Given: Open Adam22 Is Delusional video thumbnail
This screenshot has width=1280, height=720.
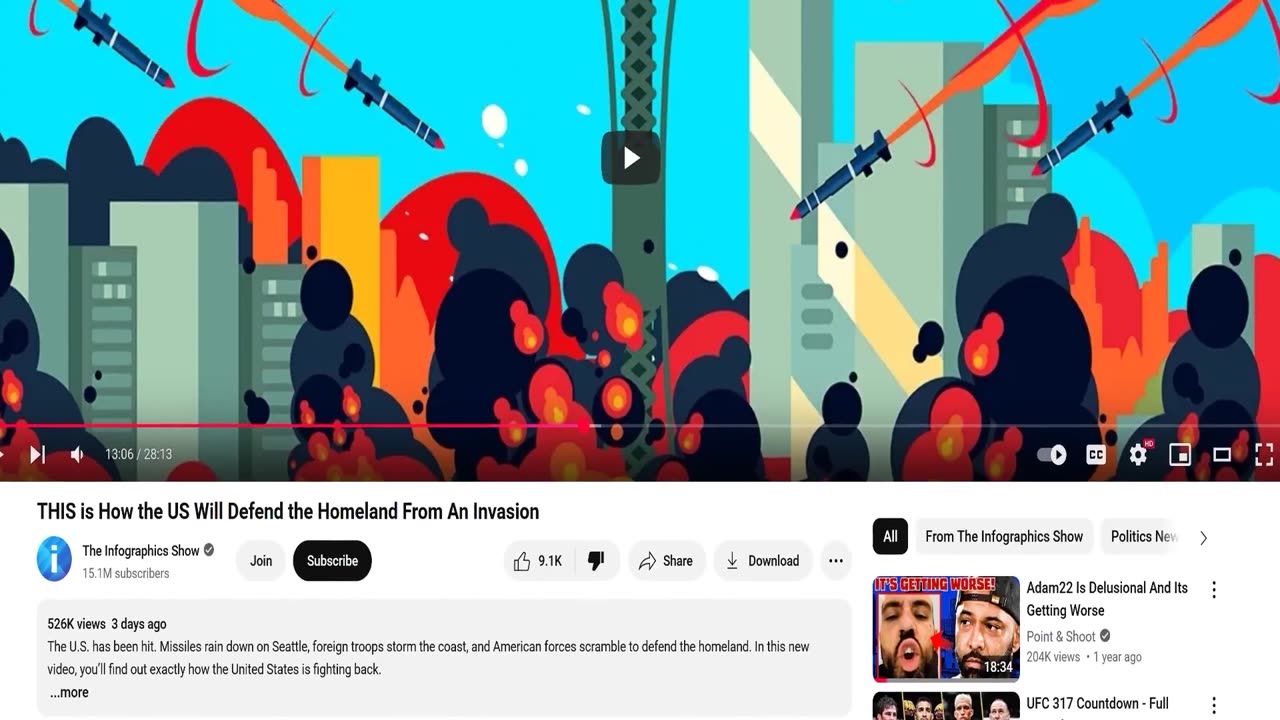Looking at the screenshot, I should 946,629.
